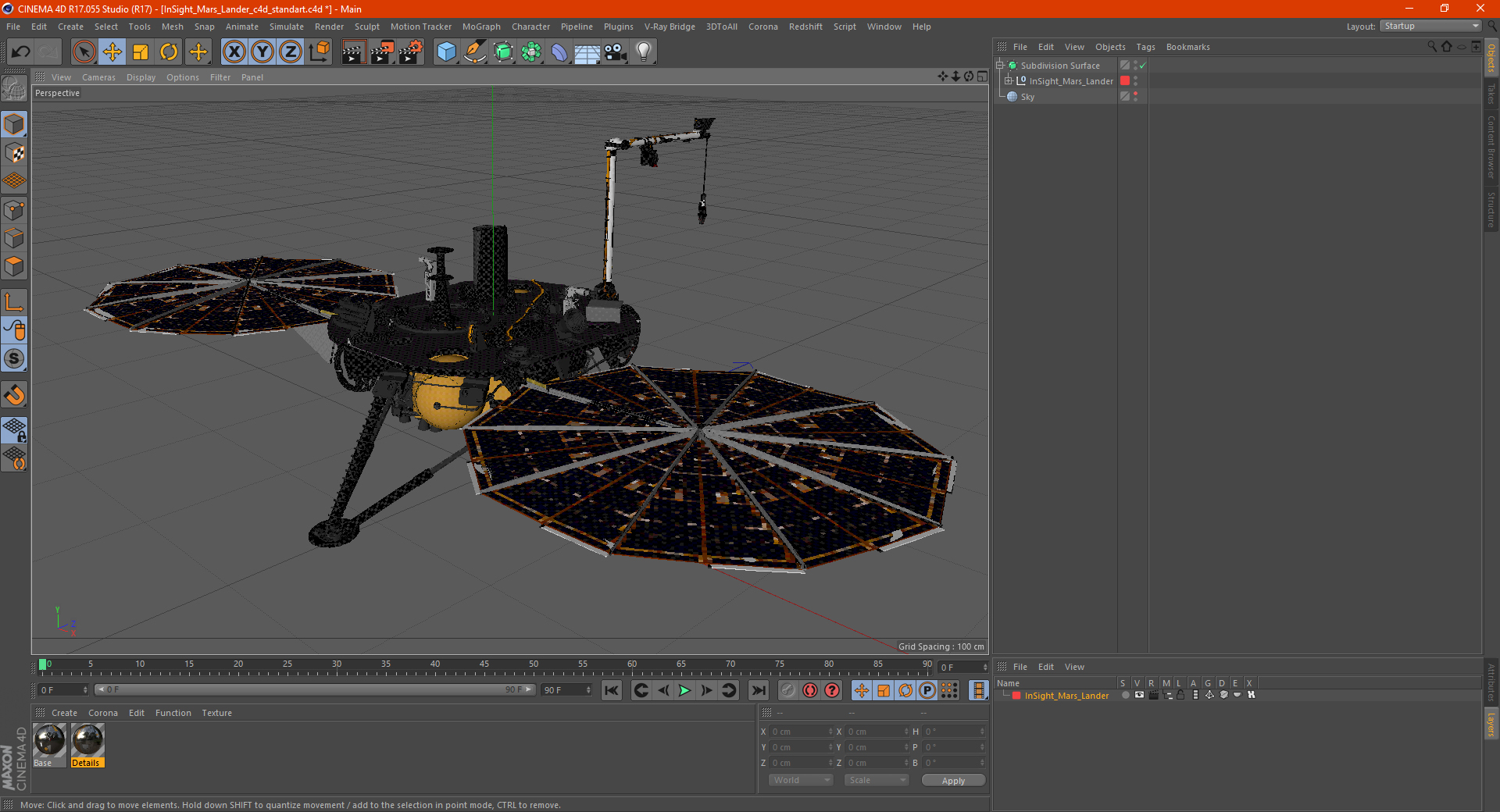Open the viewport Cameras menu
Image resolution: width=1500 pixels, height=812 pixels.
point(98,77)
